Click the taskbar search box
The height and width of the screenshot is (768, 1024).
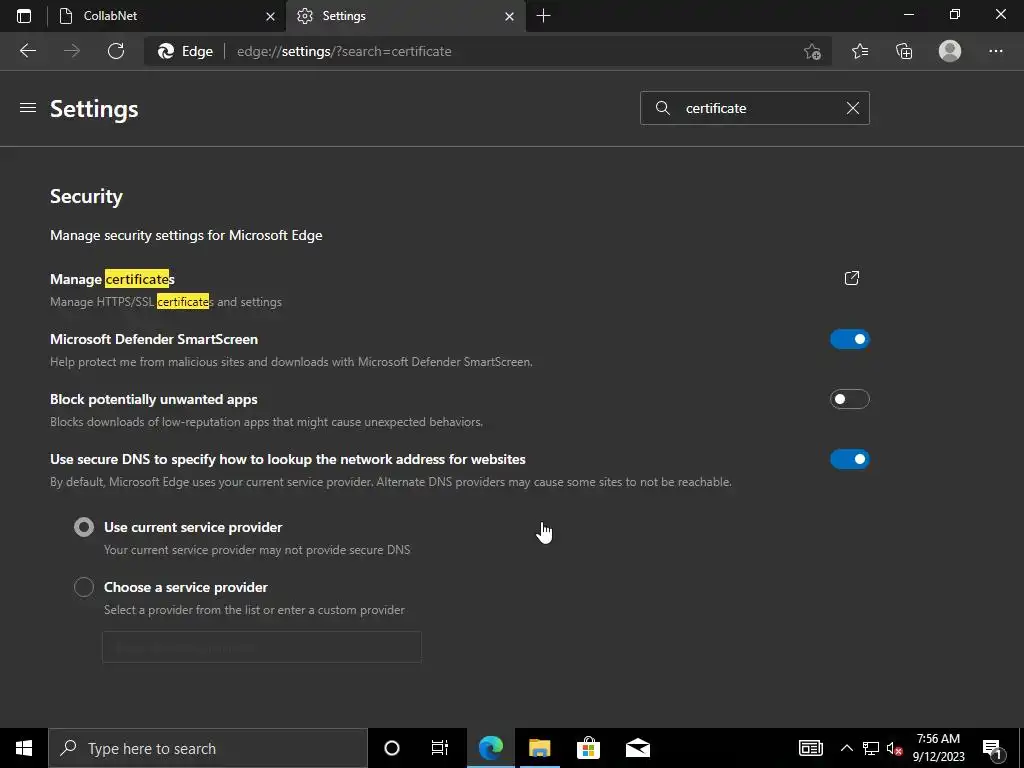[x=208, y=748]
